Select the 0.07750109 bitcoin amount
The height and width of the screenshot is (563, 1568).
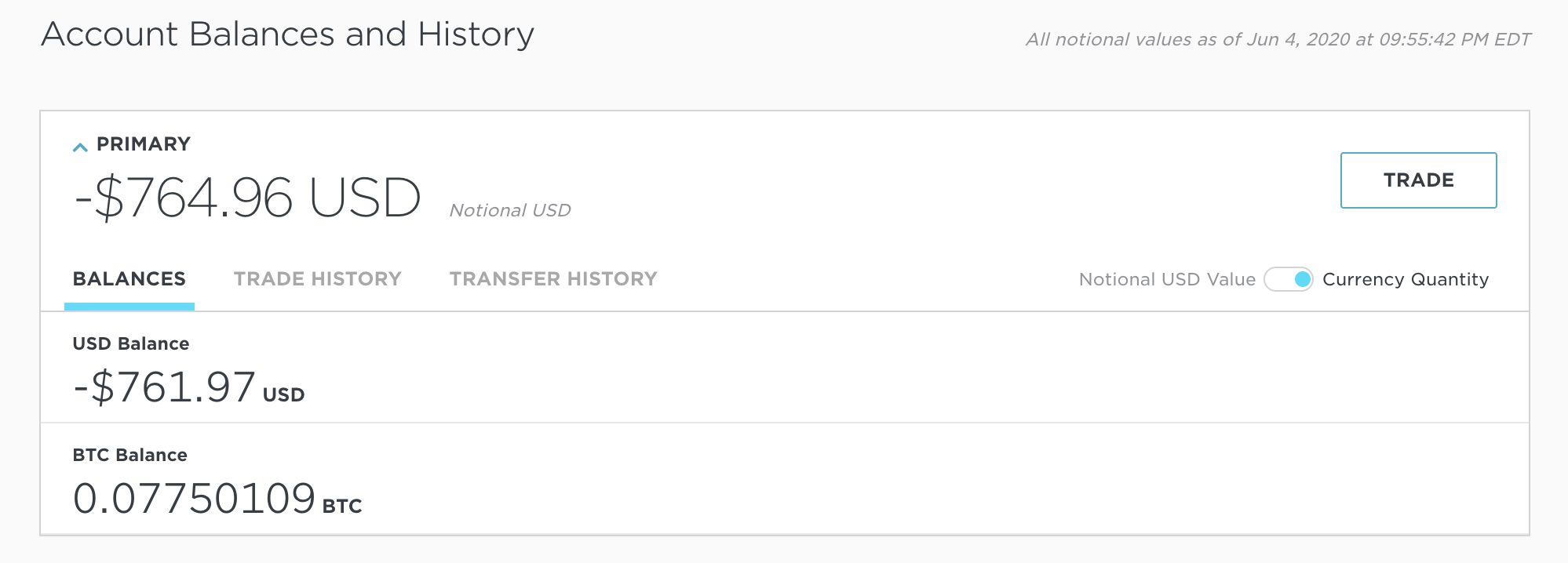click(194, 499)
